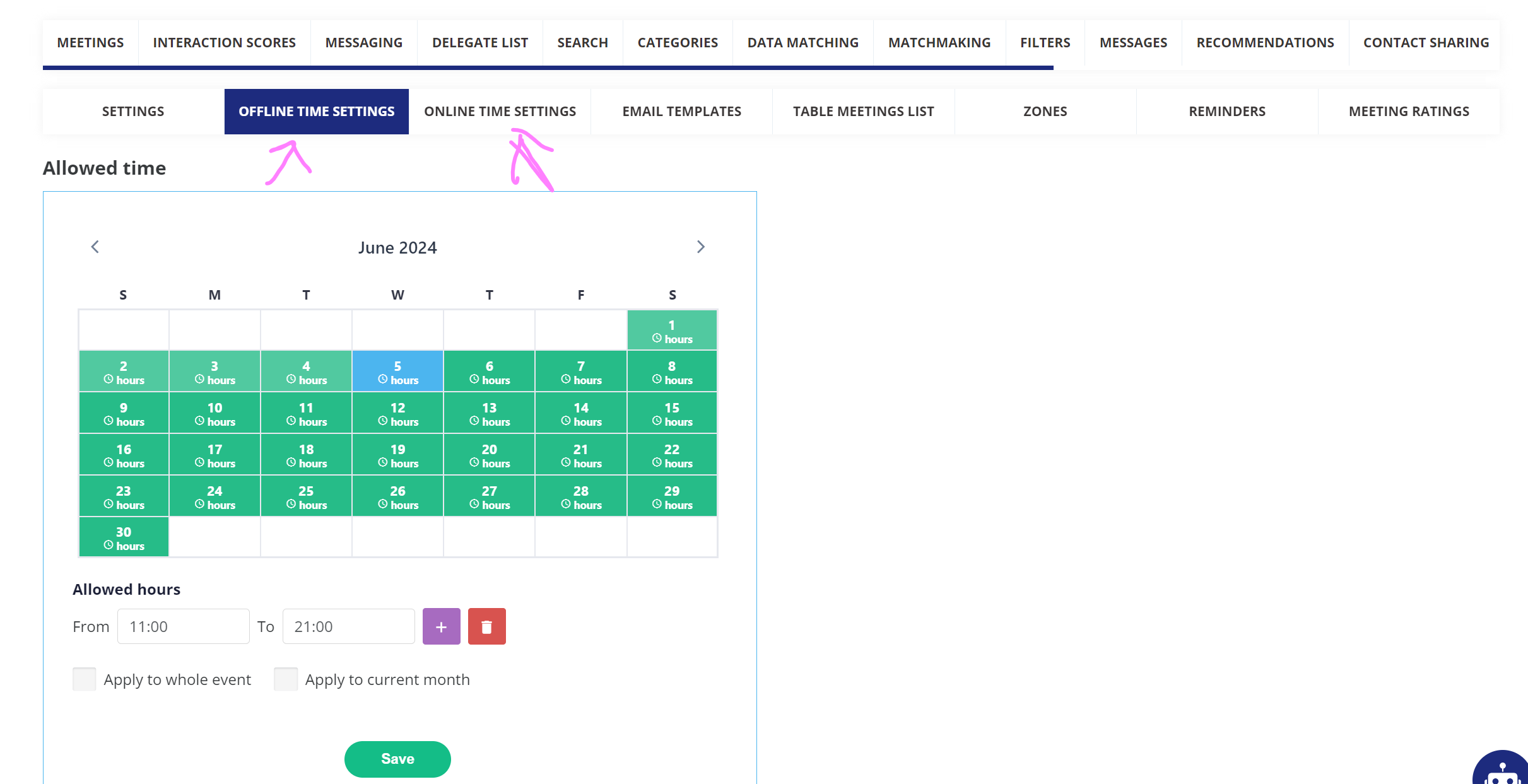This screenshot has height=784, width=1528.
Task: Go to previous month arrow
Action: point(95,247)
